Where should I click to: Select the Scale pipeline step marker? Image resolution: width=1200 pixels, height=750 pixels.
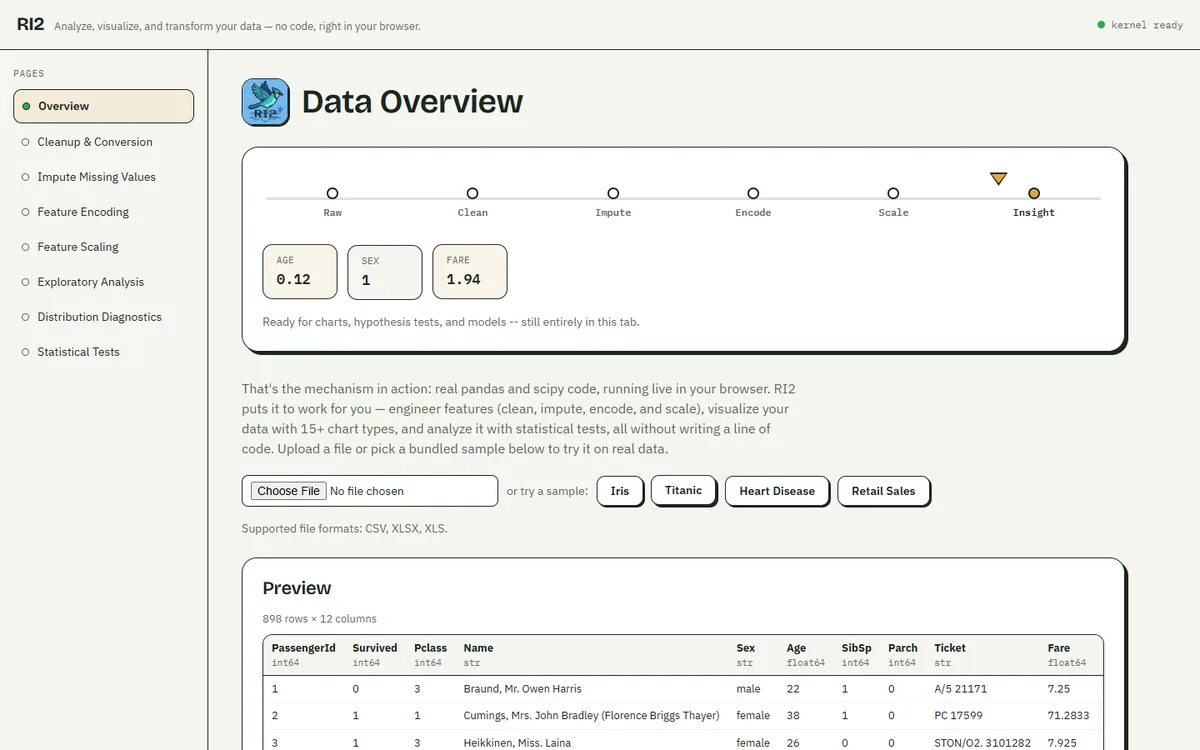[x=893, y=193]
